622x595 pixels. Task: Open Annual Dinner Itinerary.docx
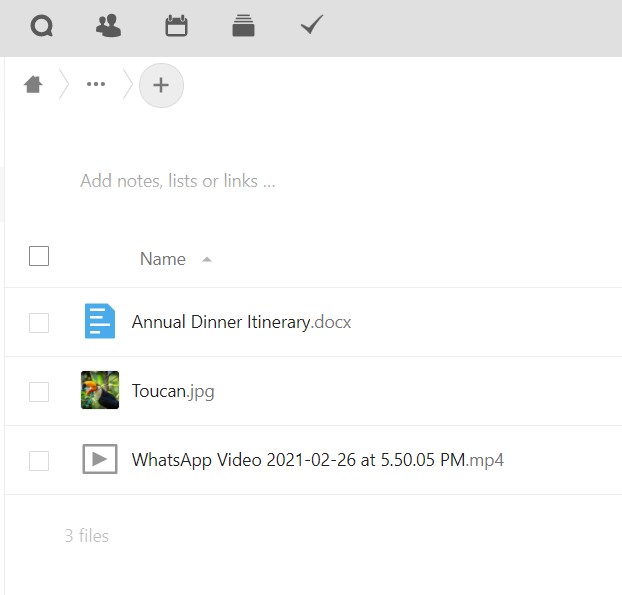coord(241,322)
